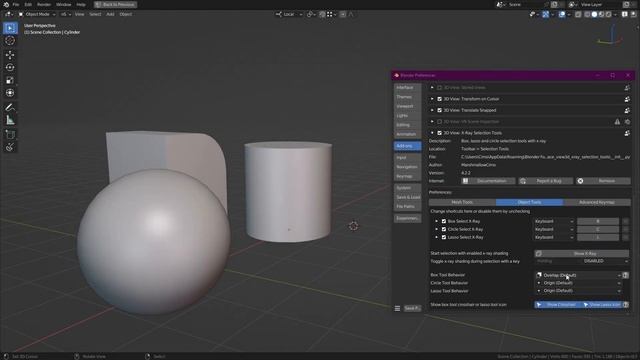Open the Keymap preferences section
Screen dimensions: 640x360
[407, 176]
